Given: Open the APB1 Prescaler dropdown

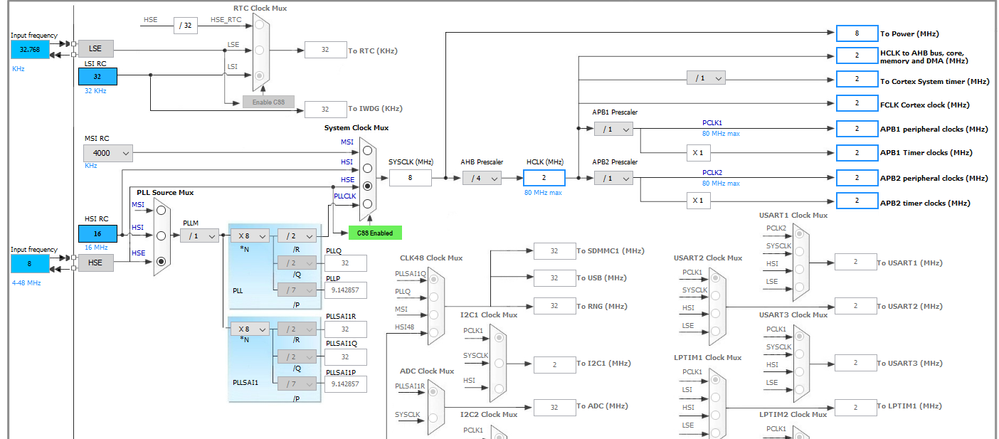Looking at the screenshot, I should pyautogui.click(x=614, y=129).
